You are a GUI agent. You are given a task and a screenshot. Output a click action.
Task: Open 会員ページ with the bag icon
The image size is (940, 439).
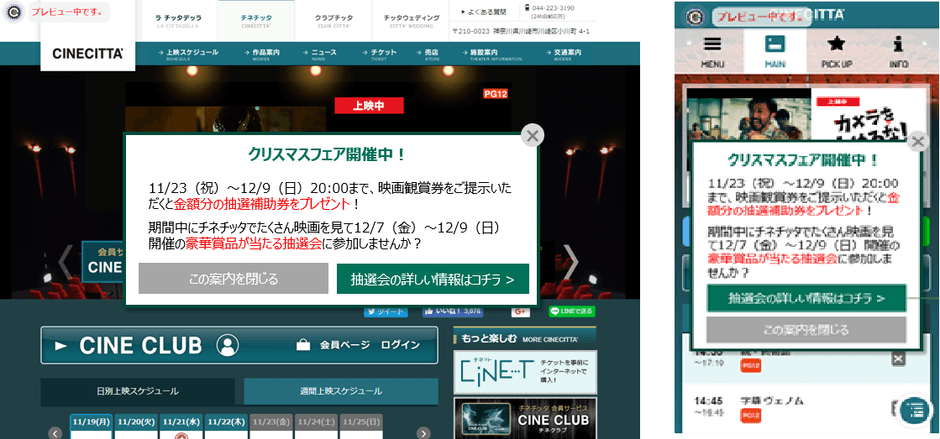pos(331,345)
